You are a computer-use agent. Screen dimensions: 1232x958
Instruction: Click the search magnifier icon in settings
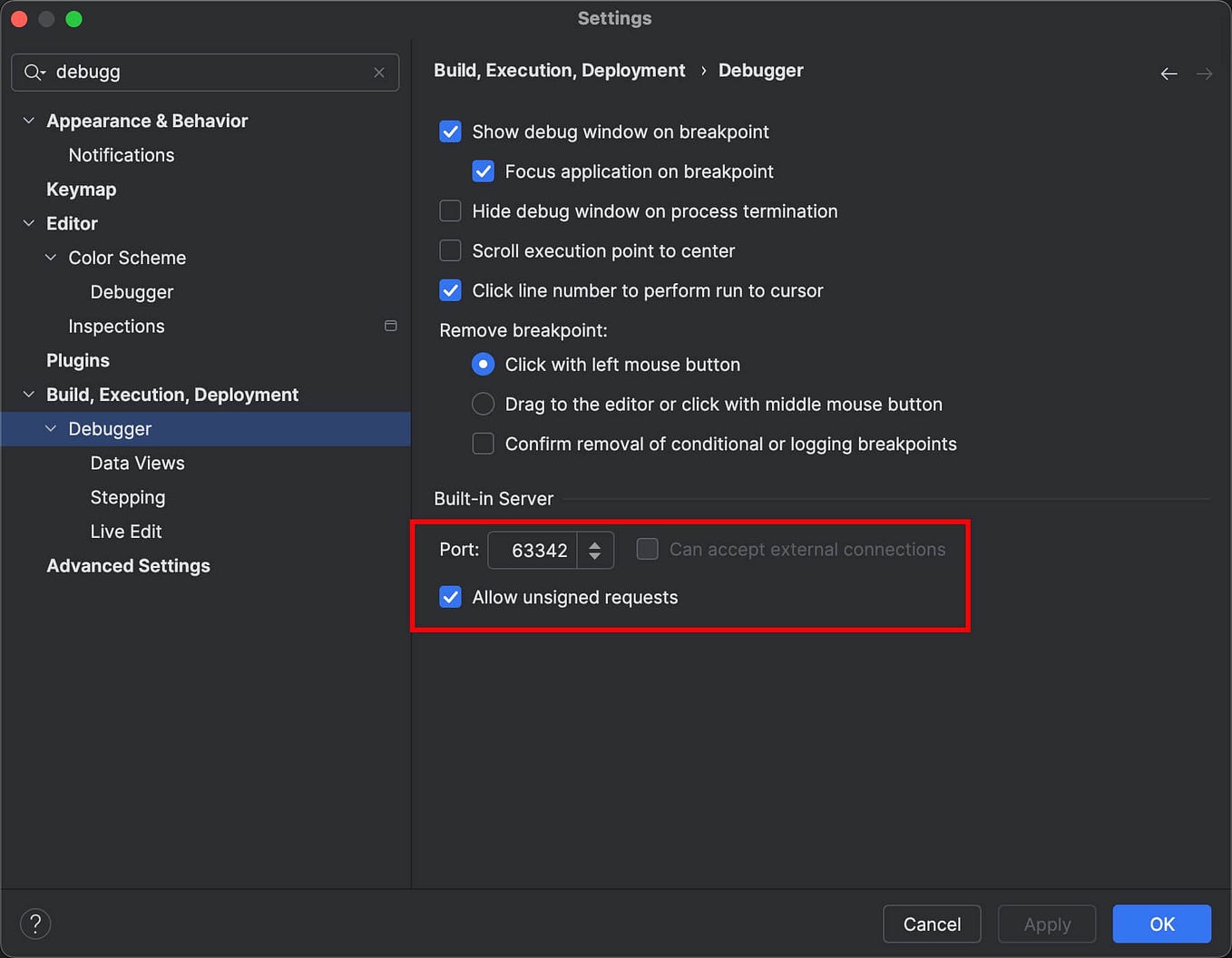coord(34,73)
